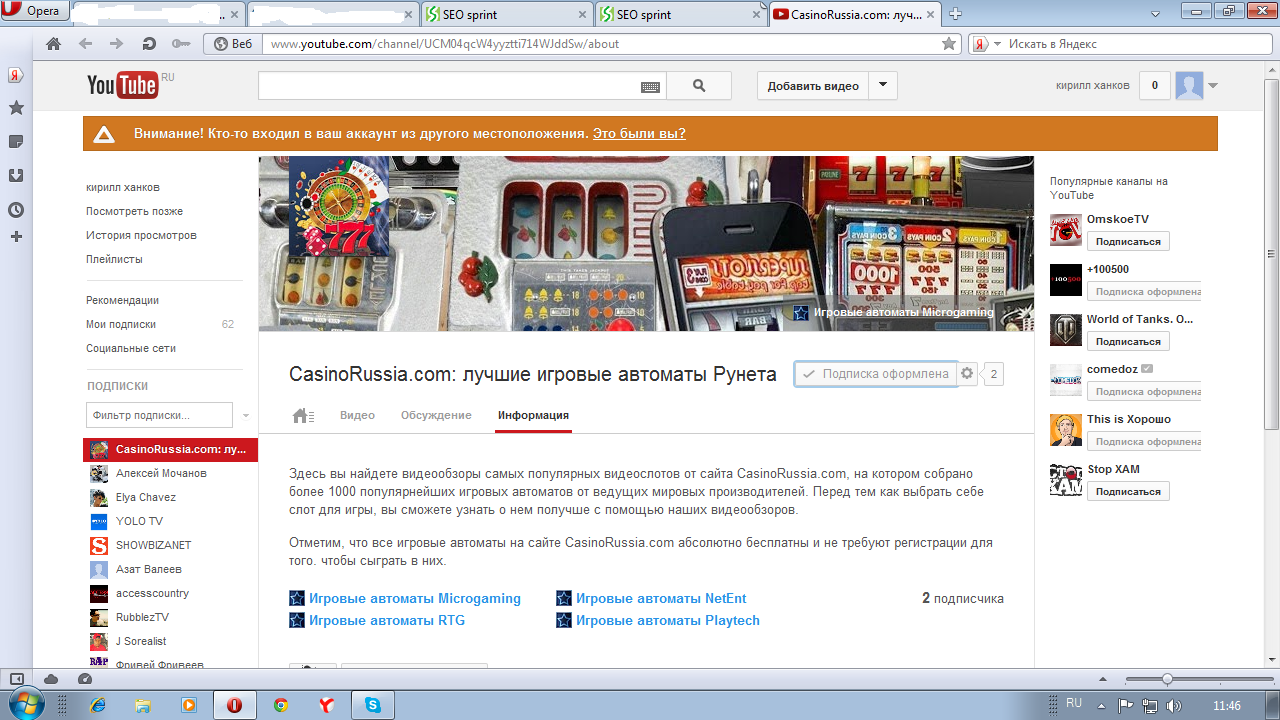This screenshot has height=720, width=1280.
Task: Open the Yandex search engine dropdown
Action: pyautogui.click(x=997, y=44)
